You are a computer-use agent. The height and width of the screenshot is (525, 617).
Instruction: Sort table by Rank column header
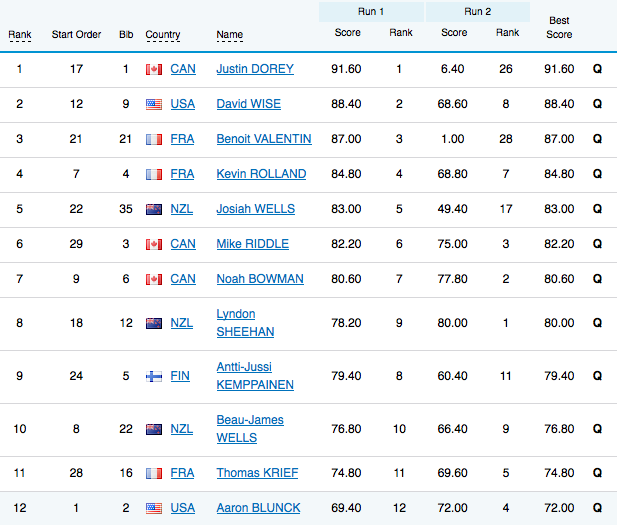tap(20, 35)
